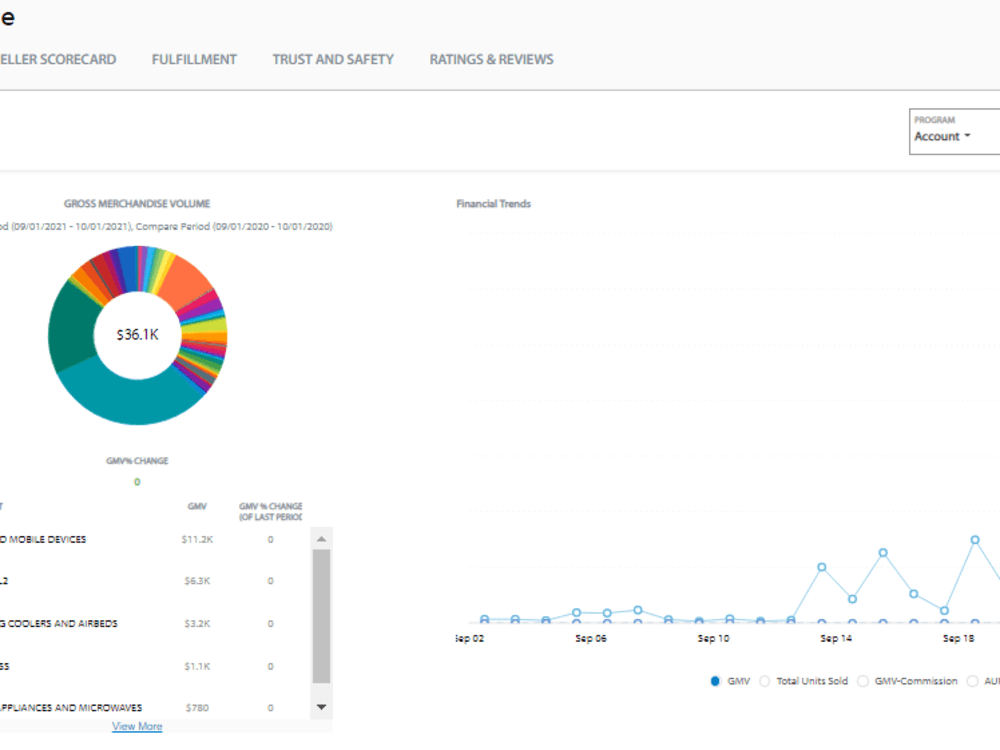
Task: Click the highest data point near Sep 18
Action: pyautogui.click(x=974, y=540)
